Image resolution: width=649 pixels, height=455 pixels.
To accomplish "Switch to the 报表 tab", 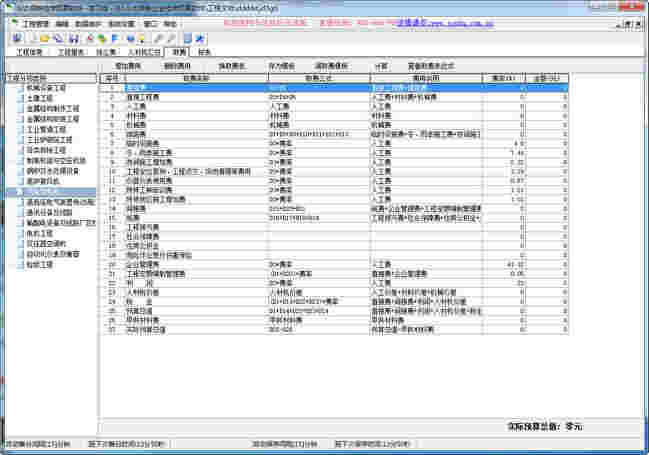I will point(204,52).
